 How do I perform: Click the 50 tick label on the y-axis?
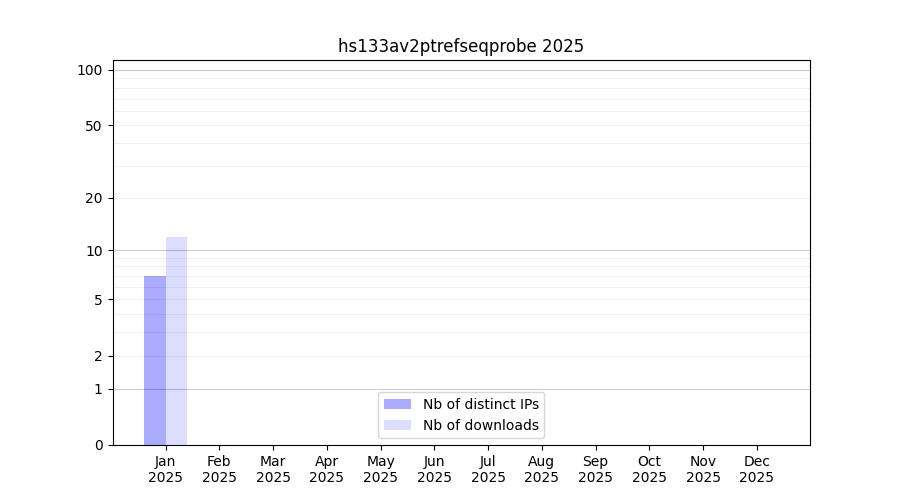94,126
